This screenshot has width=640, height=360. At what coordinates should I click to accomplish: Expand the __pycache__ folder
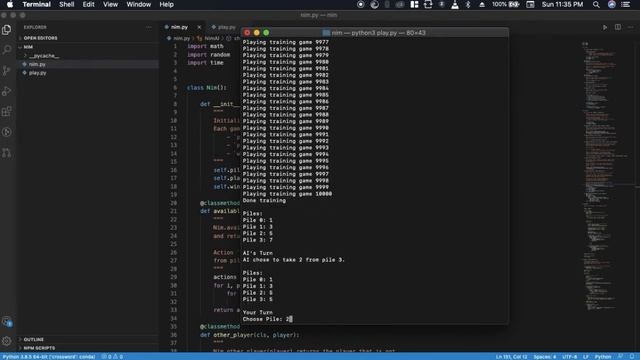click(44, 56)
